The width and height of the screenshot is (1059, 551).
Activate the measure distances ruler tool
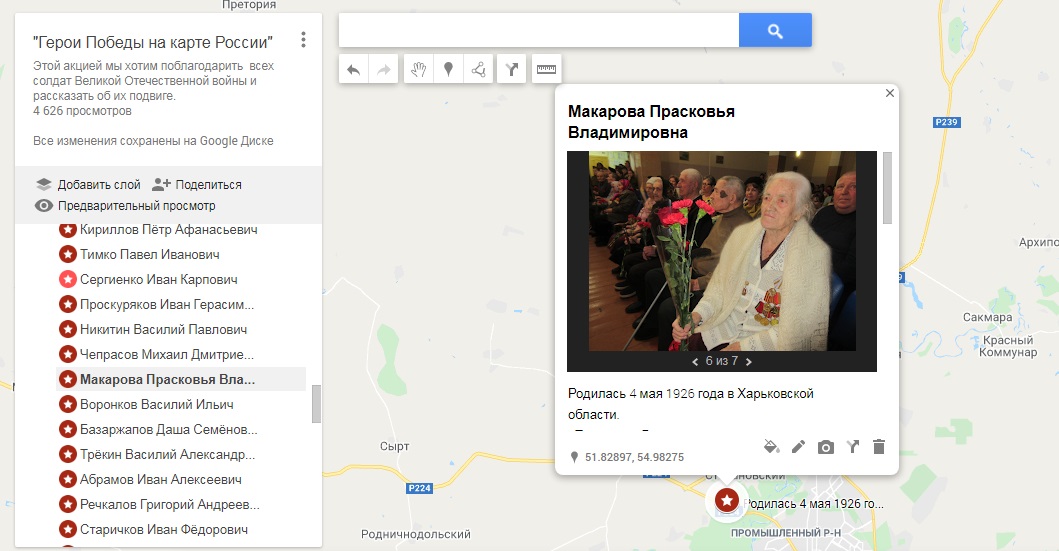[546, 70]
